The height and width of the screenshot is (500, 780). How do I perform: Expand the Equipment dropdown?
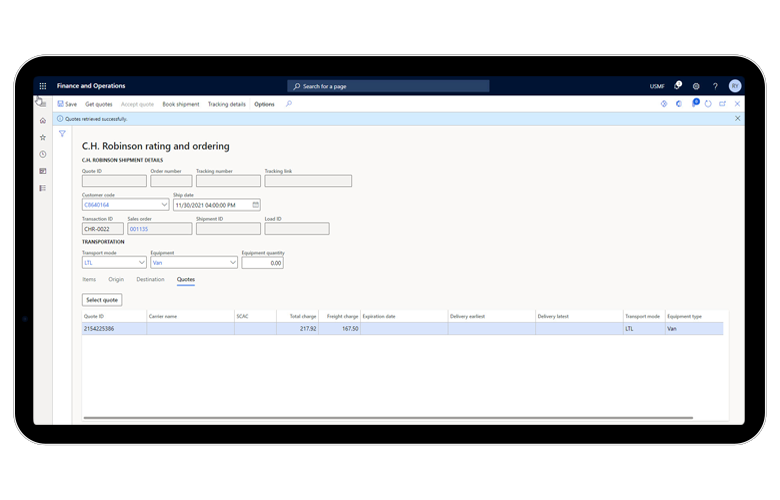point(232,262)
